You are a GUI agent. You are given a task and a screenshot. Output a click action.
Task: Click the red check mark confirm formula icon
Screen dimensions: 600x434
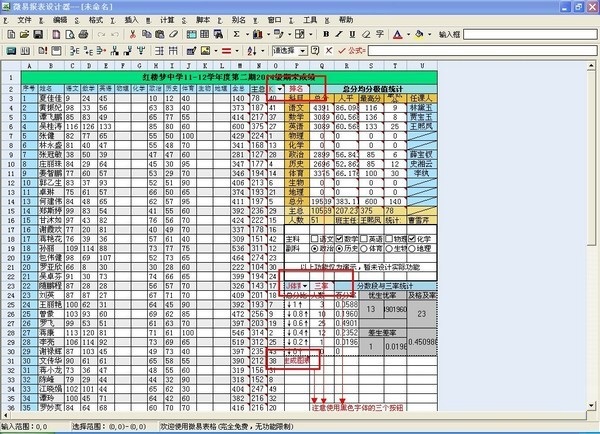click(x=342, y=51)
